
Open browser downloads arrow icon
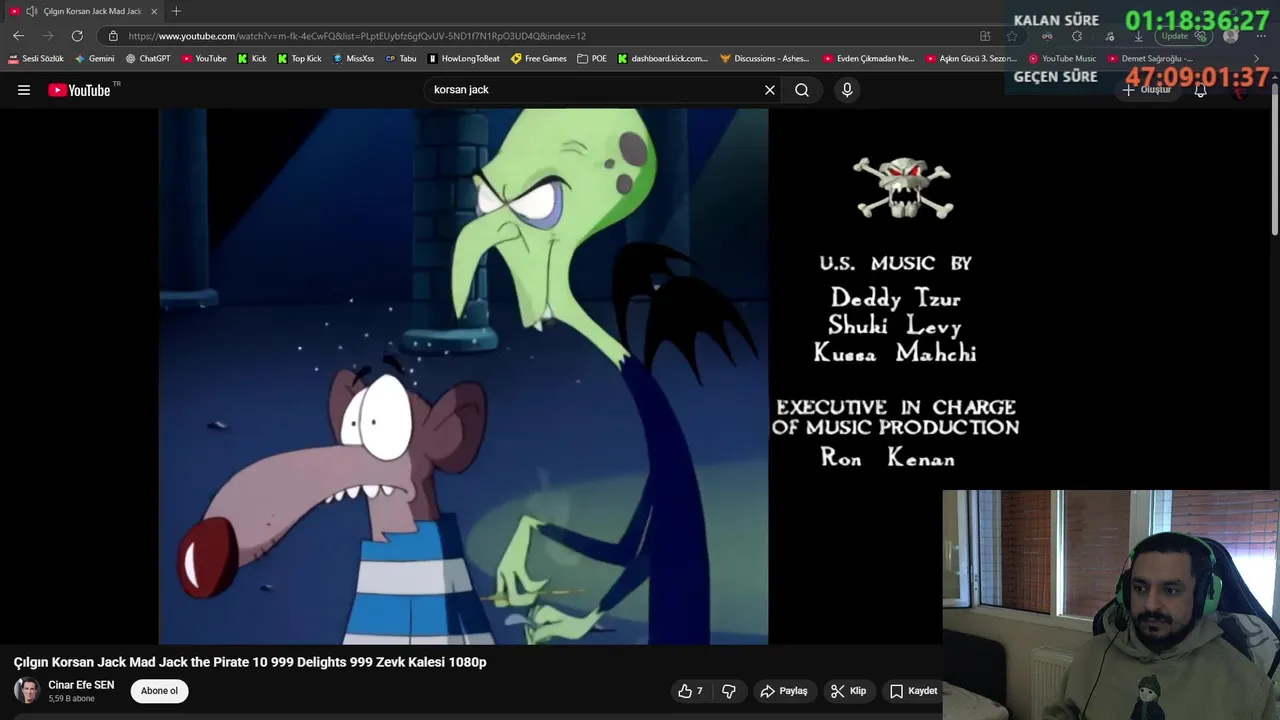click(1138, 36)
